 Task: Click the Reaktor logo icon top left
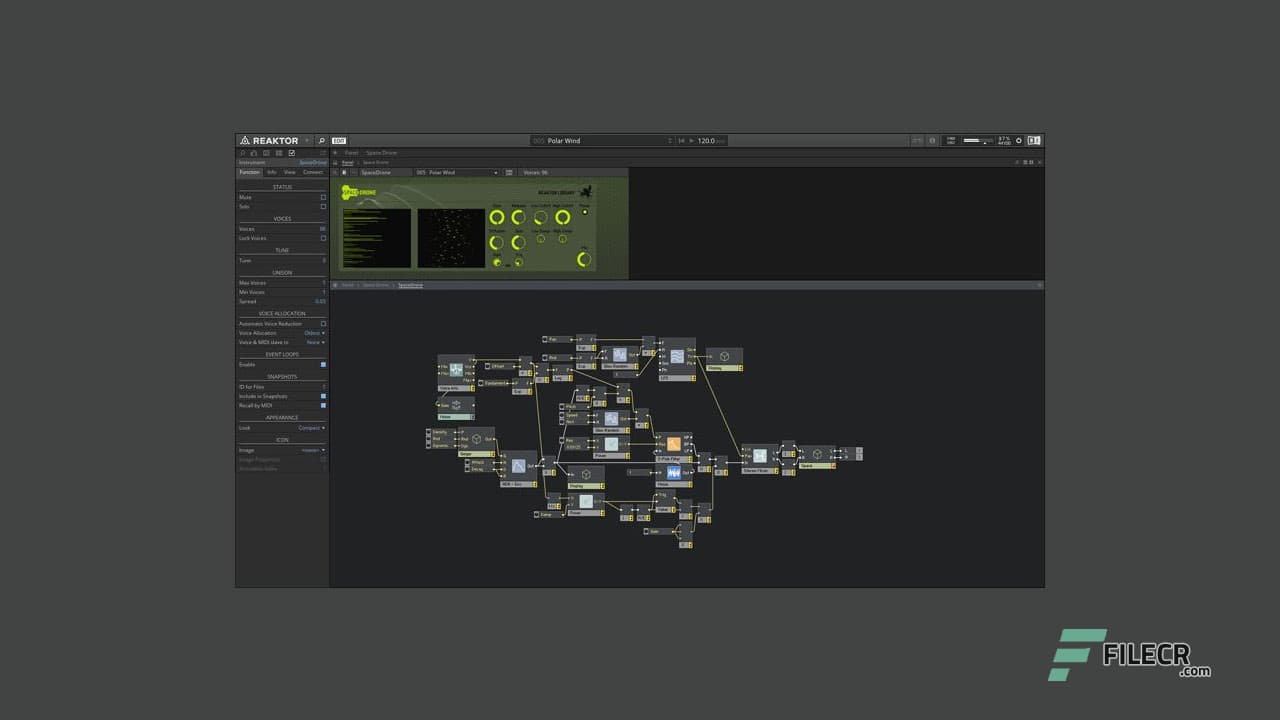(244, 140)
